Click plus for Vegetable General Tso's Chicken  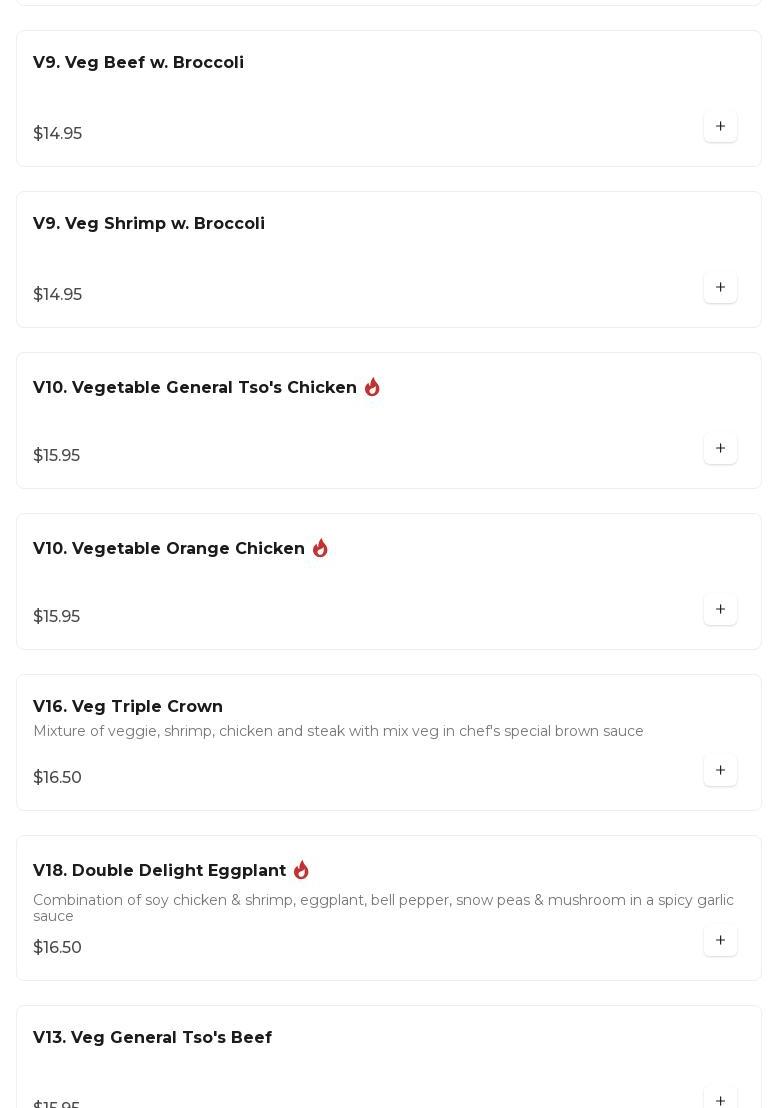click(x=720, y=449)
